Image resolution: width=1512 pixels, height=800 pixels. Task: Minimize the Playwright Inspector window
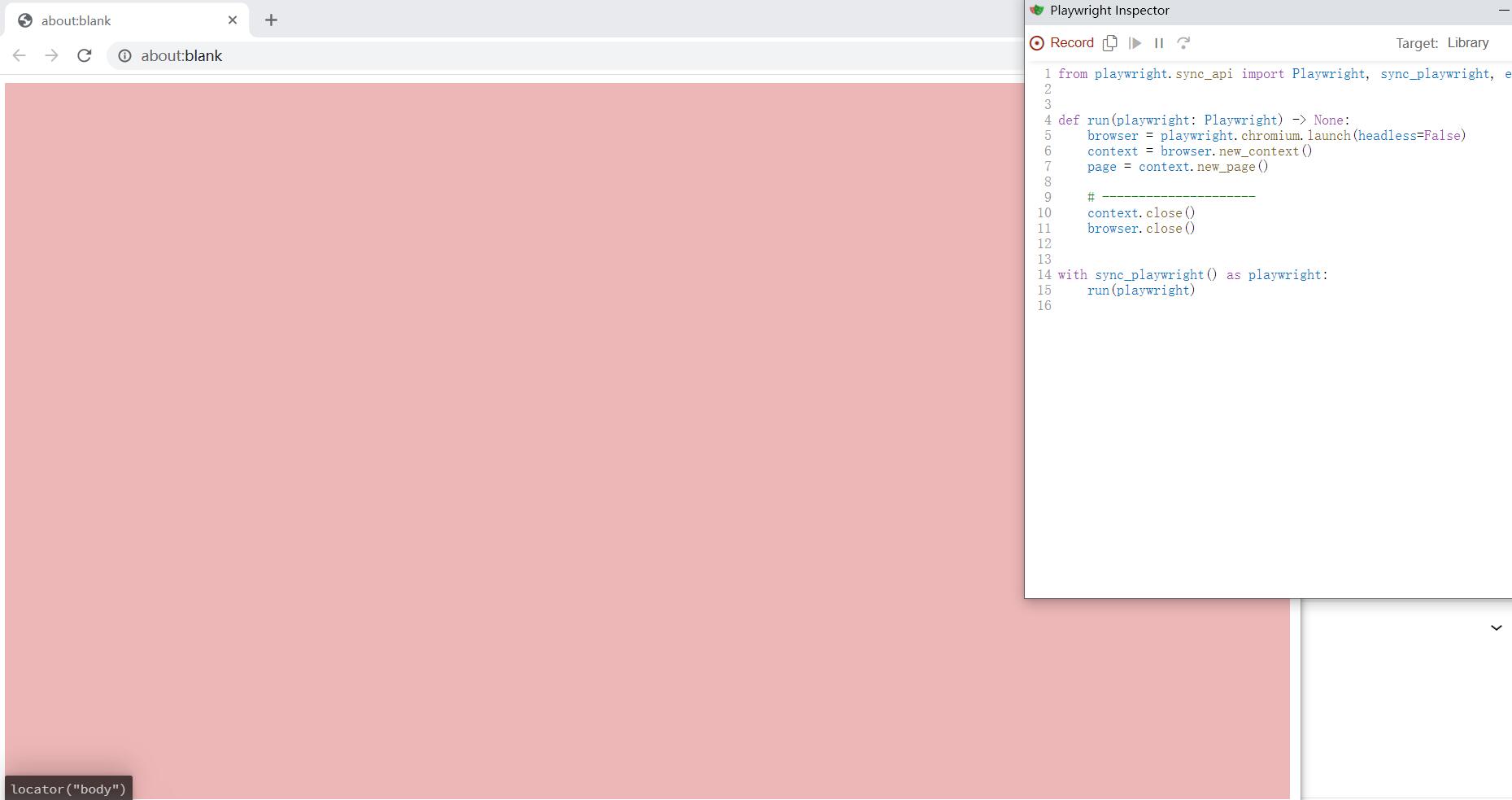coord(1503,11)
